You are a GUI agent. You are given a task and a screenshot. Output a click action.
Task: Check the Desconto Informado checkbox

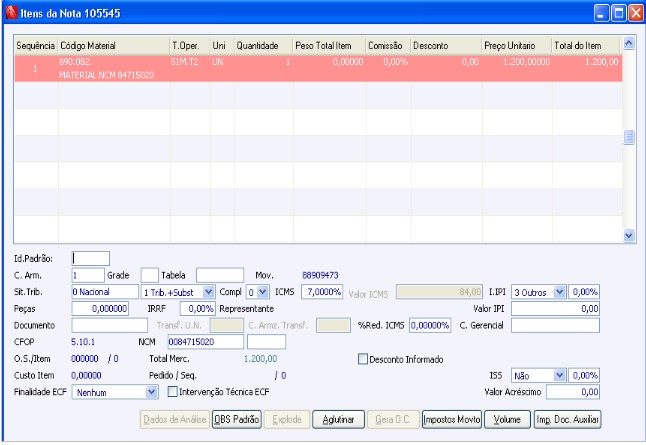pyautogui.click(x=363, y=359)
